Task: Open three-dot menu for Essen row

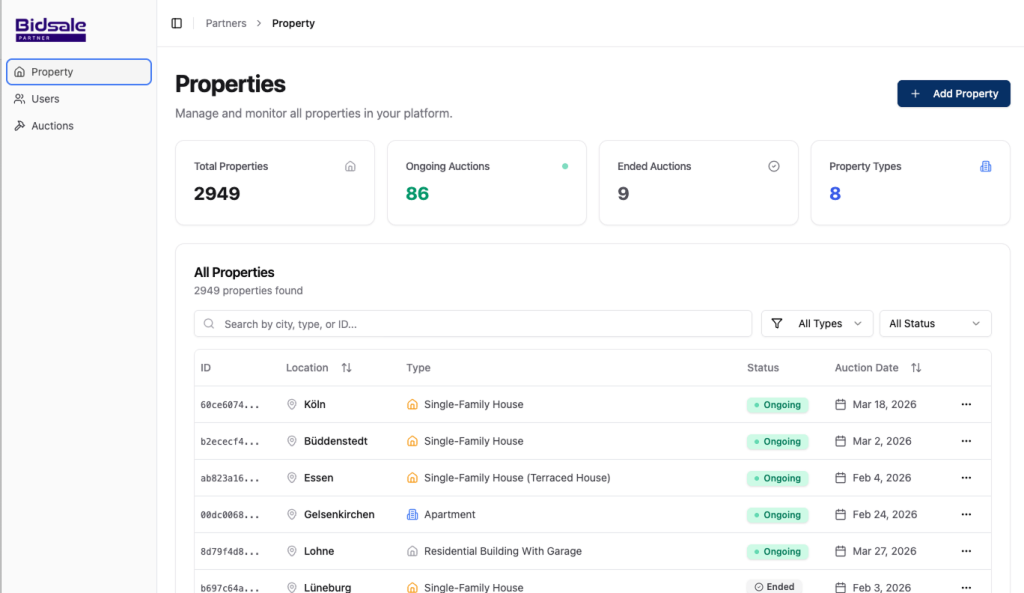Action: (x=966, y=478)
